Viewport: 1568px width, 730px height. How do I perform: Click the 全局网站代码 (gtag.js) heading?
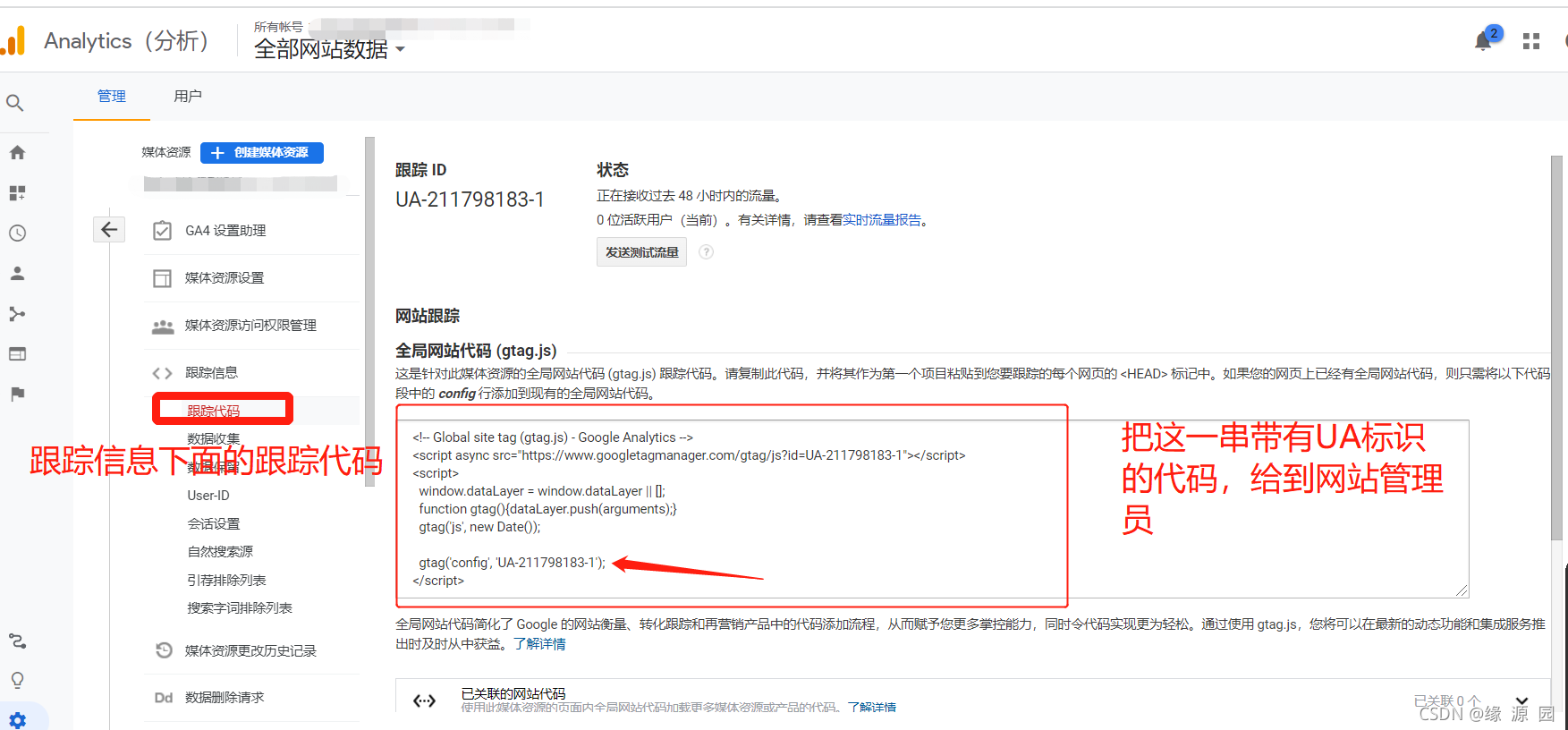[x=476, y=351]
